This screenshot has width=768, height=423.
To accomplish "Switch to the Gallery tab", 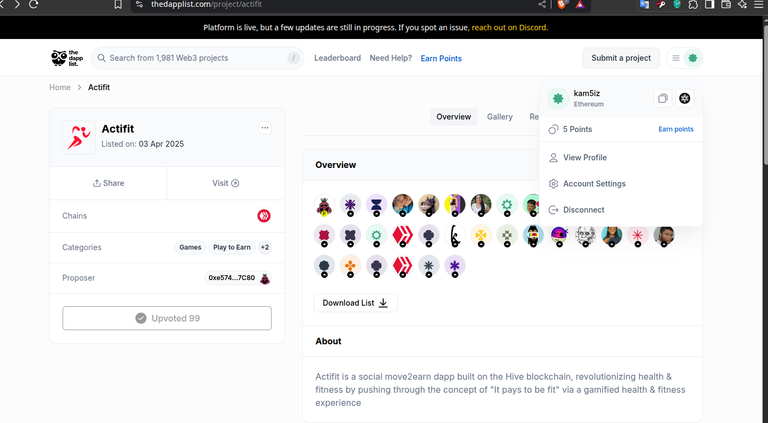I will click(500, 117).
